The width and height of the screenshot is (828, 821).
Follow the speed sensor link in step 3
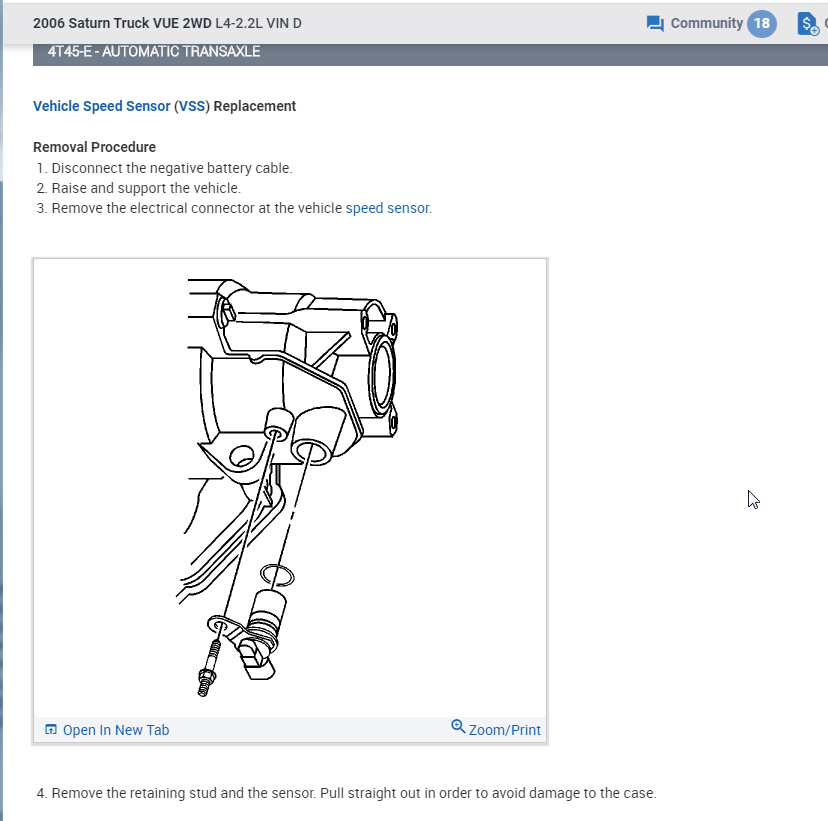[x=387, y=208]
